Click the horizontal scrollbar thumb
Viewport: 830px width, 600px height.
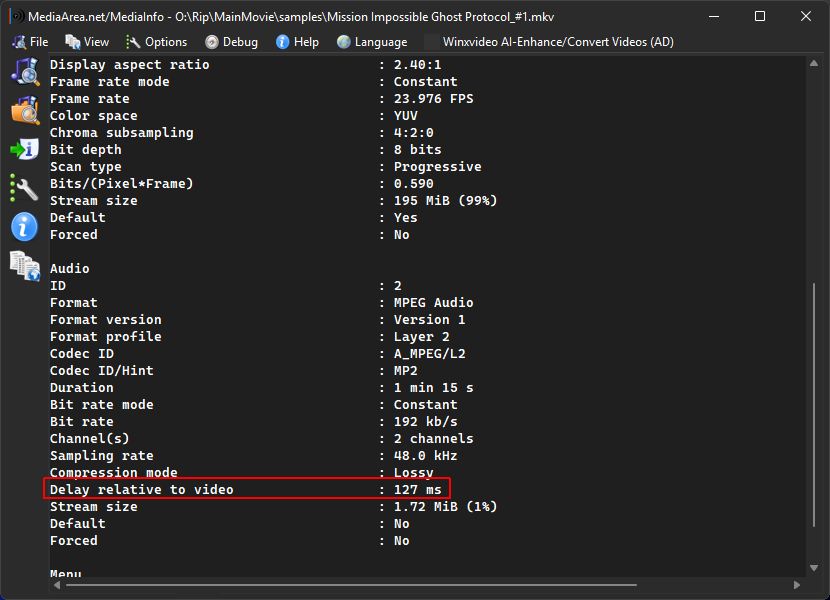351,585
